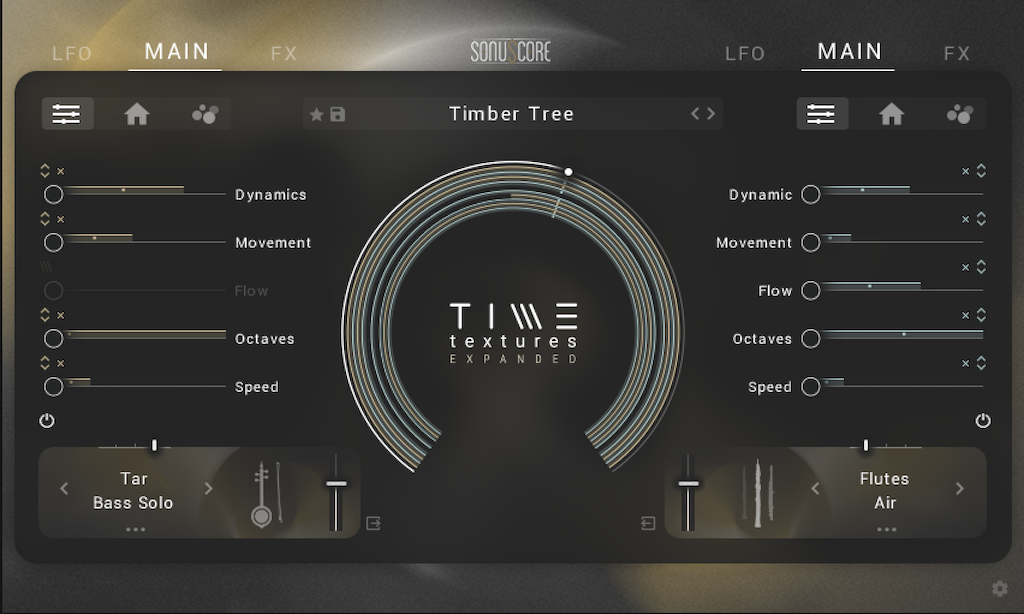Click the left layer export arrow icon

pyautogui.click(x=374, y=523)
